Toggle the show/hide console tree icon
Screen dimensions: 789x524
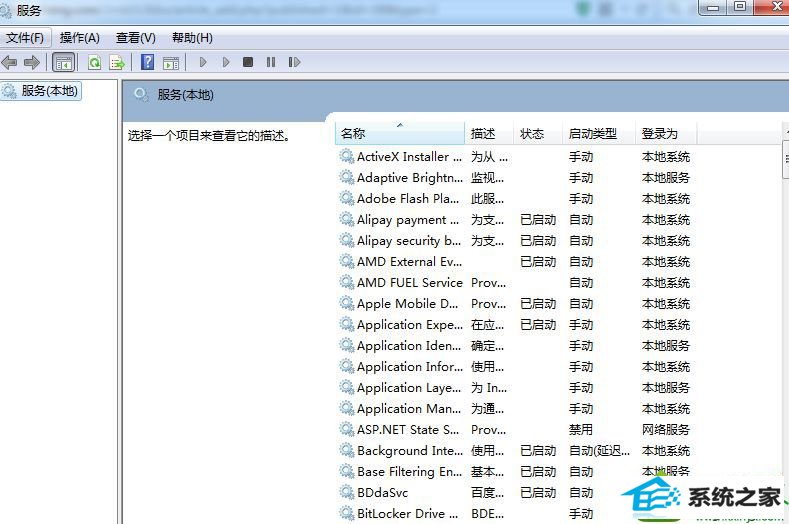[x=63, y=62]
